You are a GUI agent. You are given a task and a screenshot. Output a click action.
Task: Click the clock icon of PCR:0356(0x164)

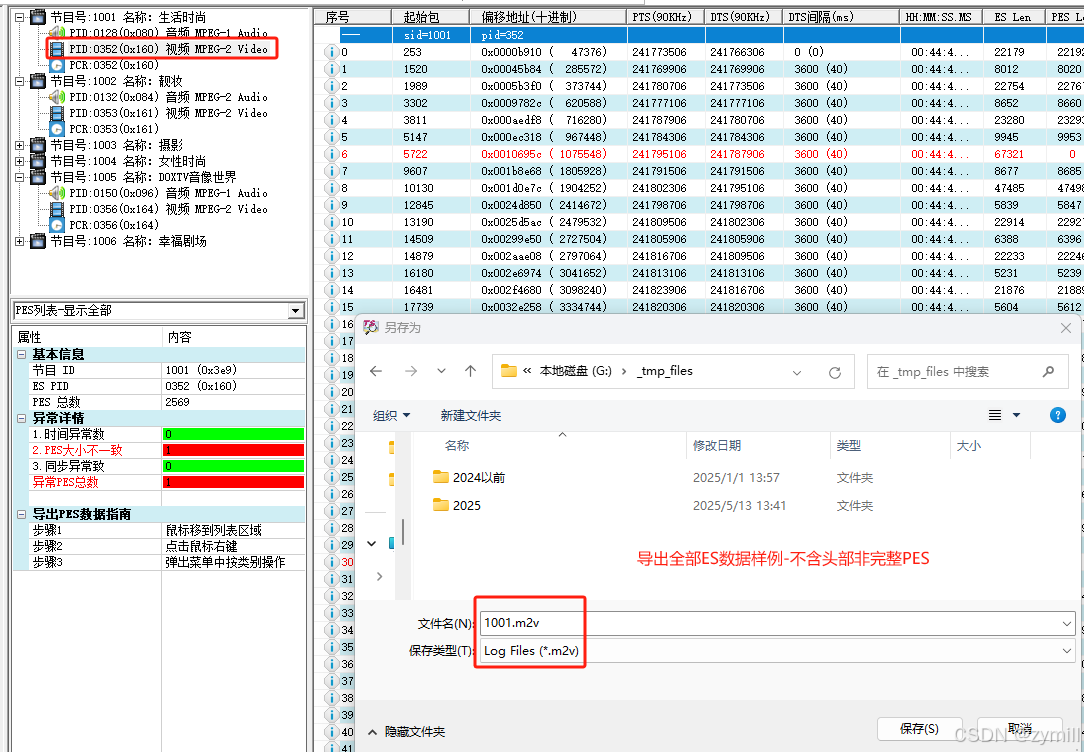57,225
